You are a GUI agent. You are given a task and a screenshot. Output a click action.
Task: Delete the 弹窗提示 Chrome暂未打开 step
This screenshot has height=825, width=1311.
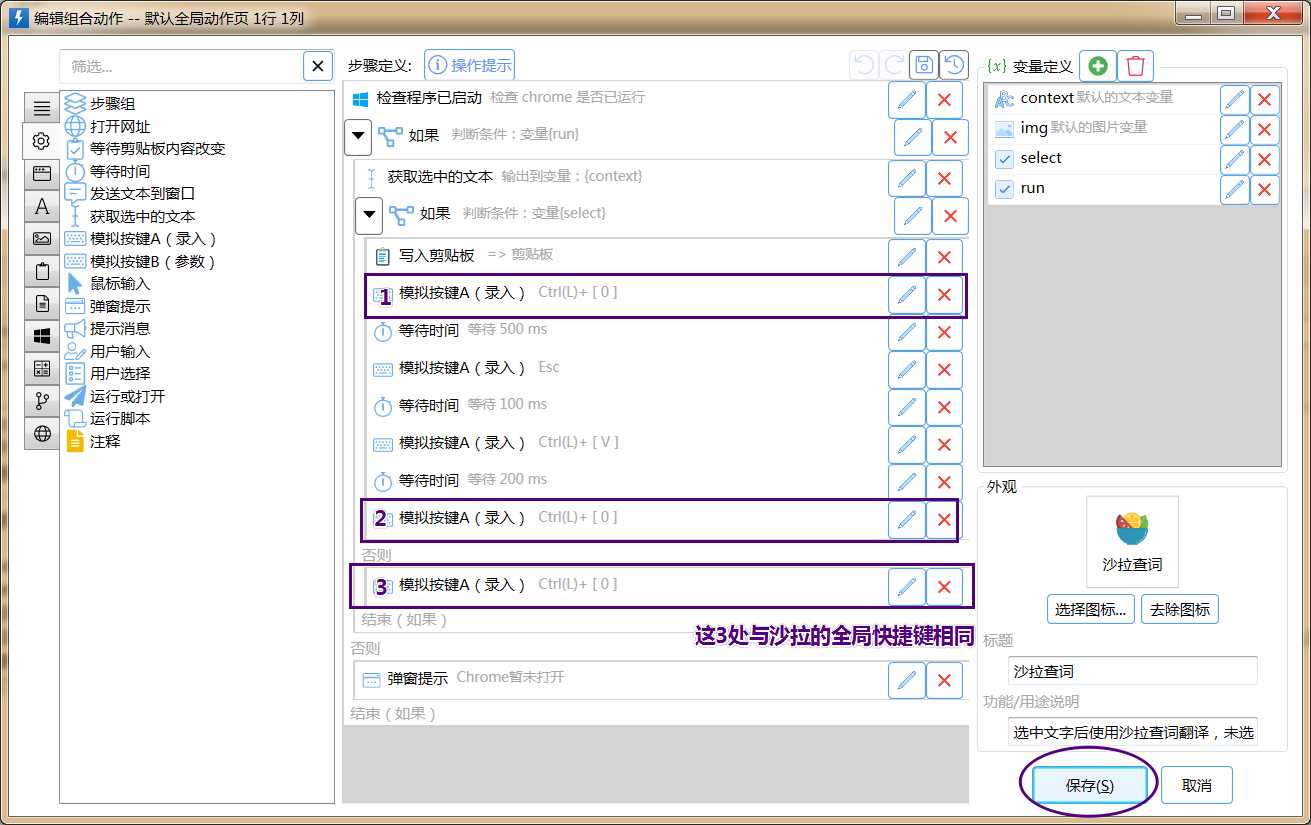(x=944, y=681)
